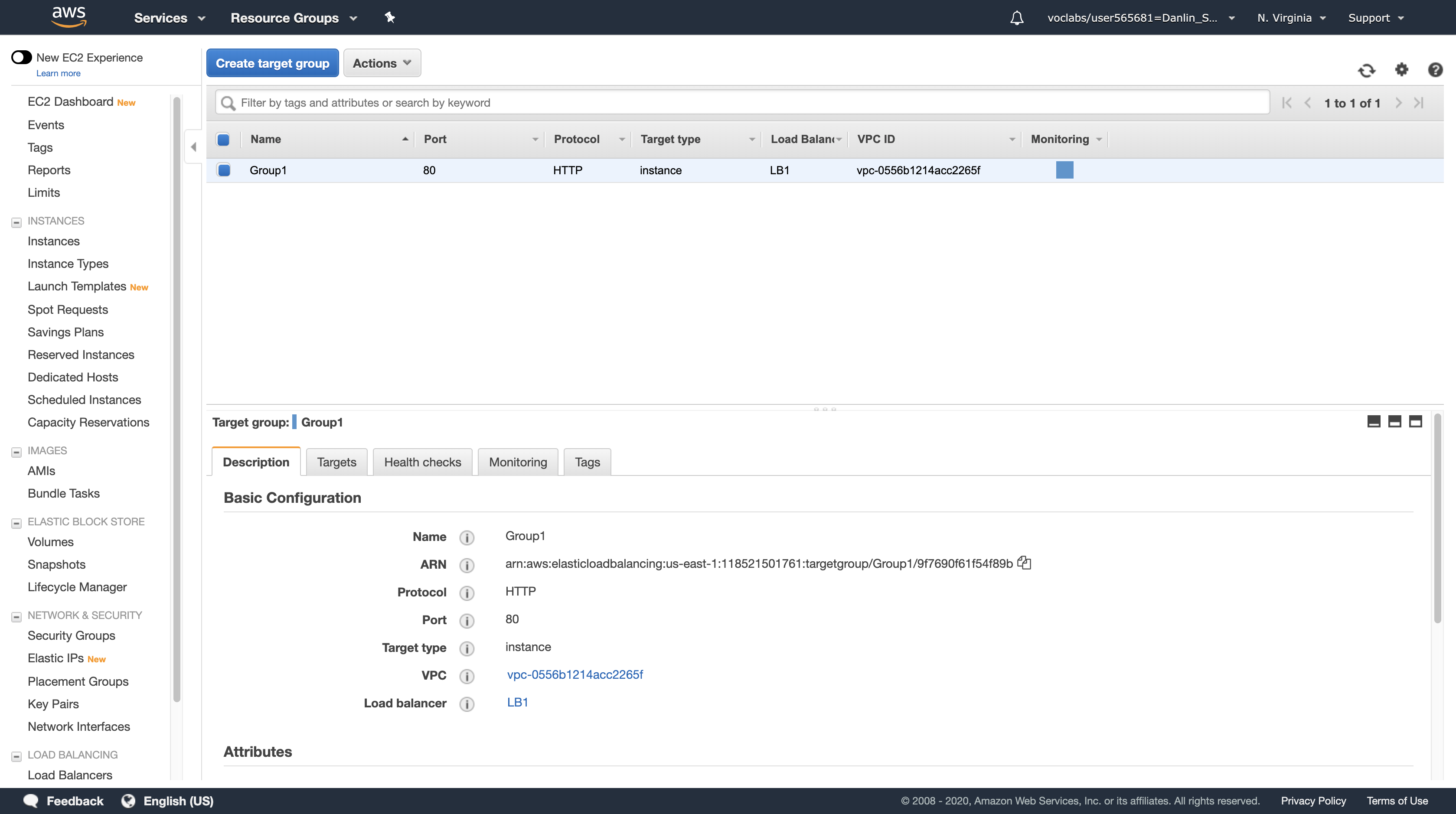
Task: Click the pin shortcut icon in the top bar
Action: coord(389,17)
